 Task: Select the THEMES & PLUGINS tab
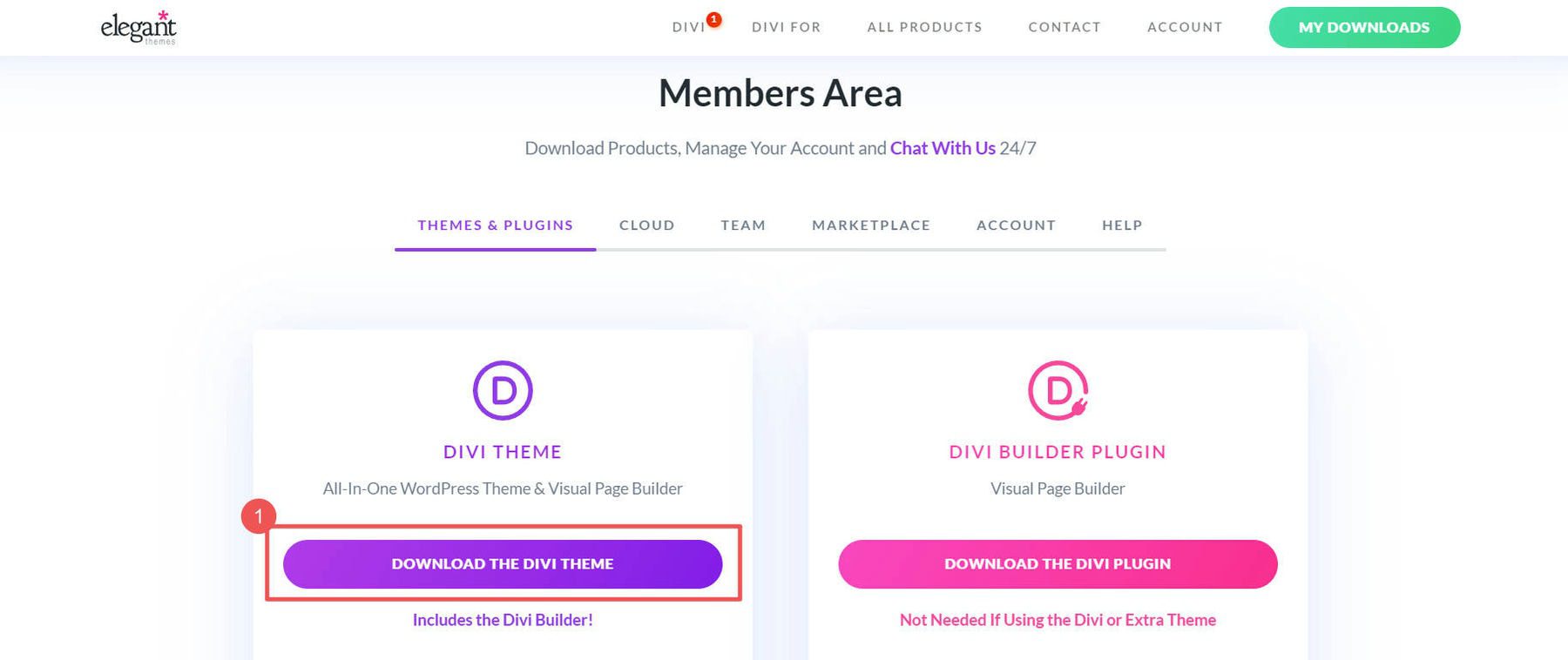[x=494, y=225]
